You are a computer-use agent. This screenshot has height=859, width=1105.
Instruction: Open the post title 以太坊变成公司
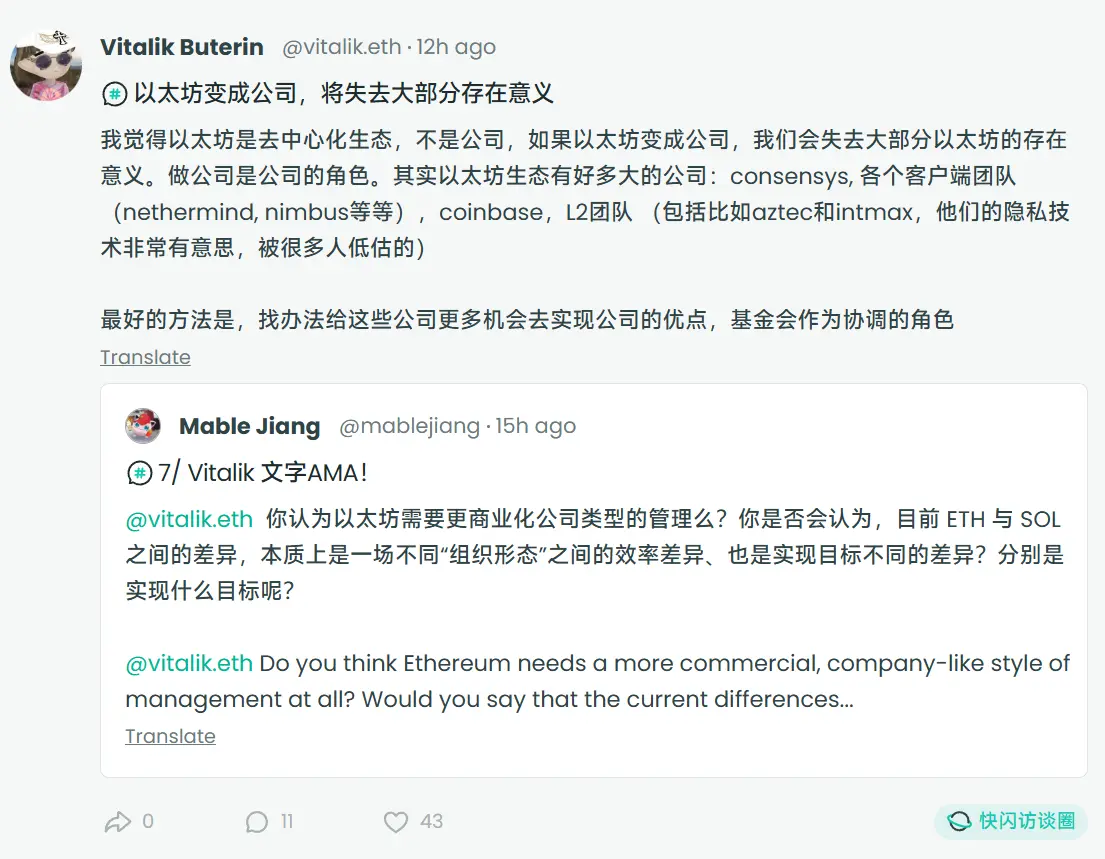[343, 94]
